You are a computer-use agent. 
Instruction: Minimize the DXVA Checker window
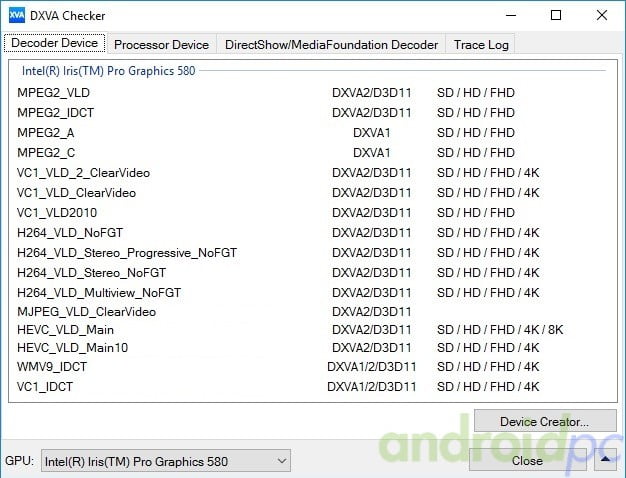pyautogui.click(x=511, y=16)
